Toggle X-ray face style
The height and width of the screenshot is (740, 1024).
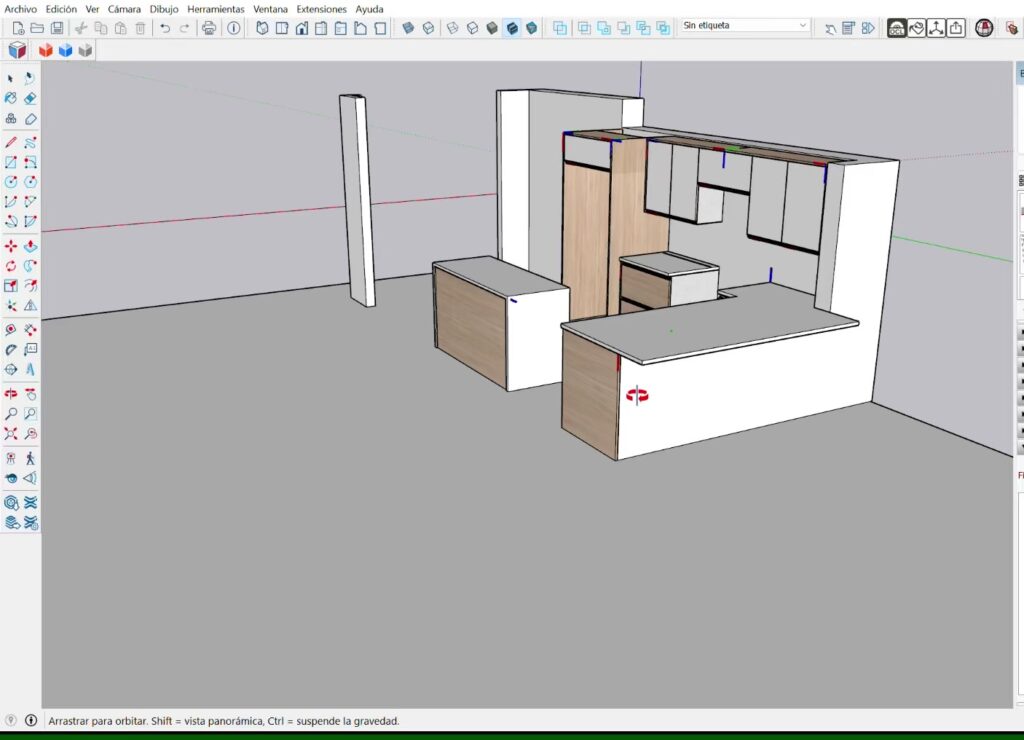point(408,28)
